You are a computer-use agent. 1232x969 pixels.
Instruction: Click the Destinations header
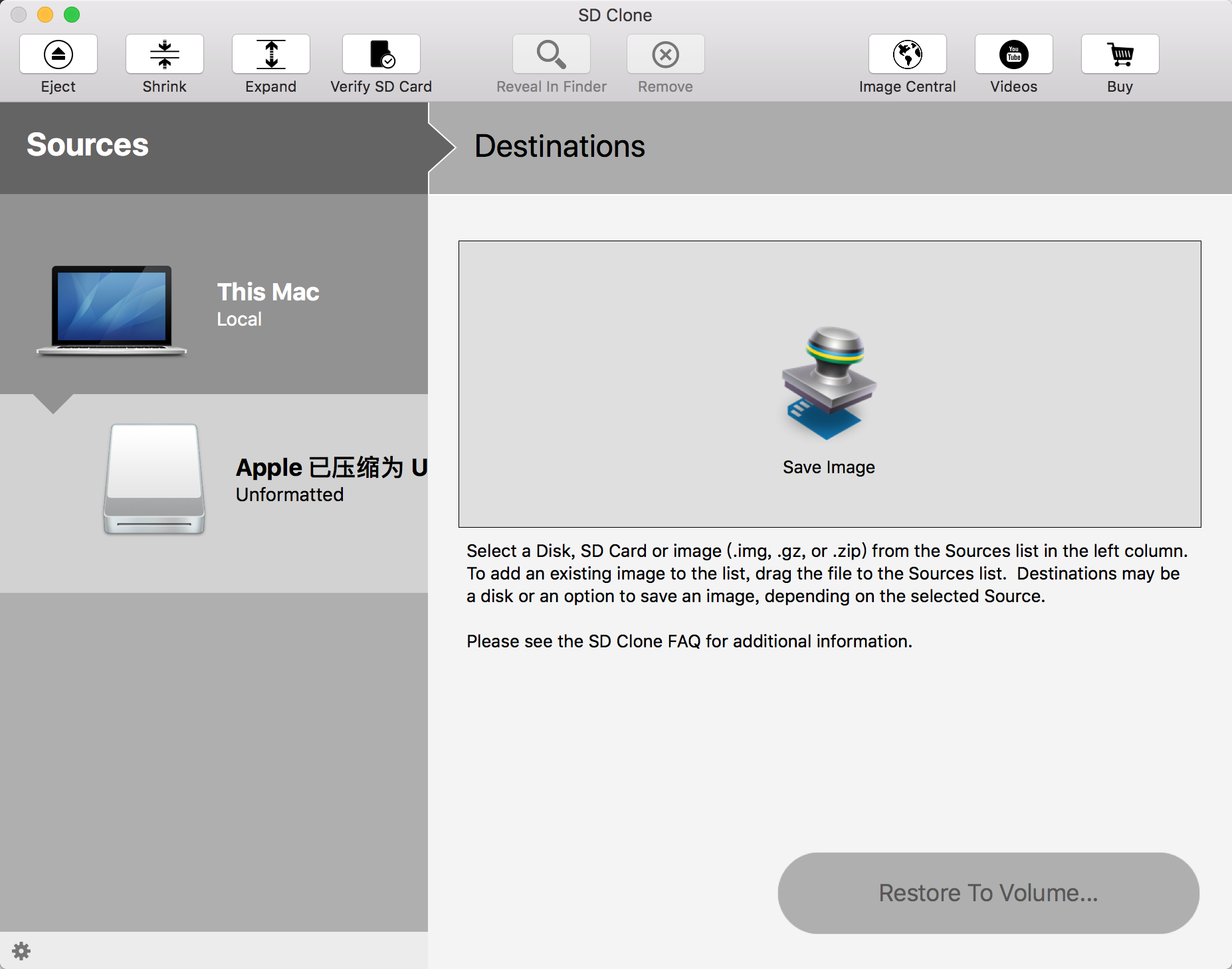pyautogui.click(x=560, y=146)
